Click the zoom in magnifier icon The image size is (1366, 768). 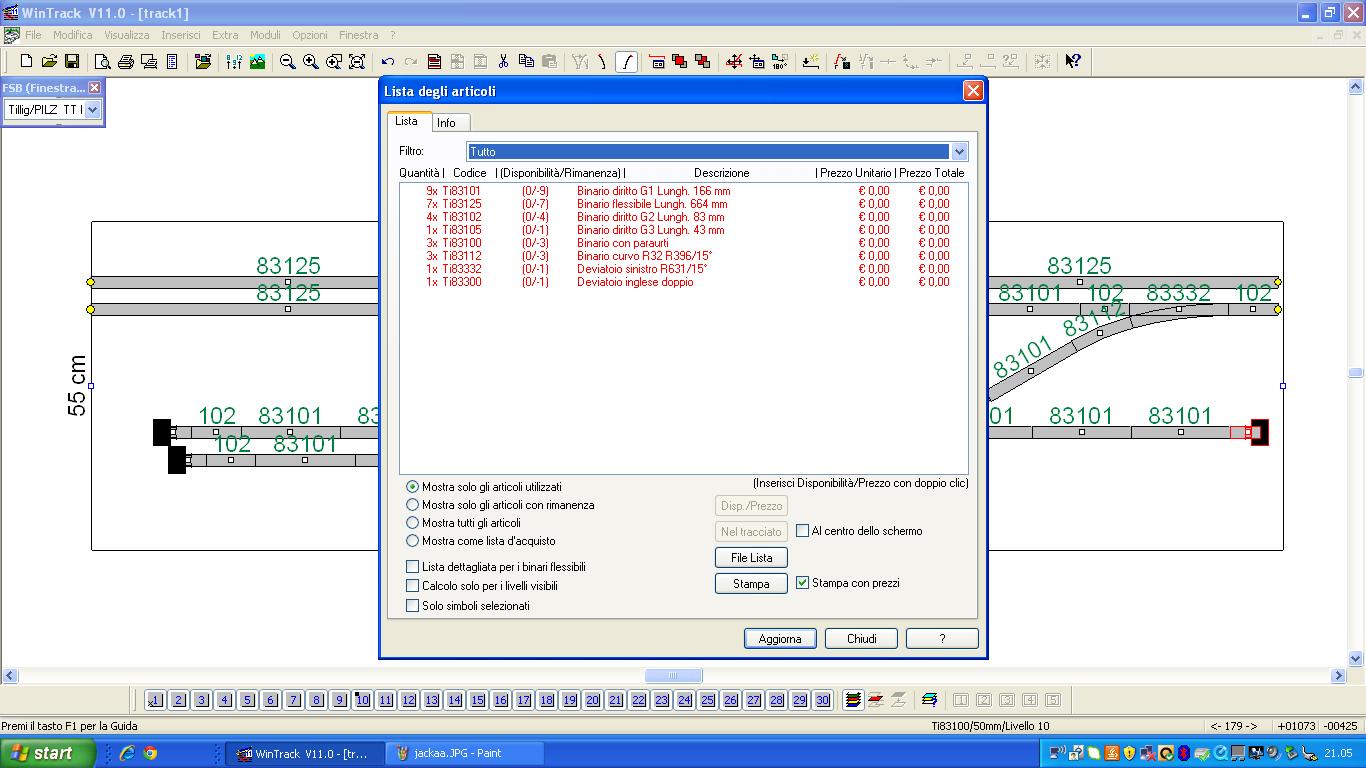[x=310, y=61]
